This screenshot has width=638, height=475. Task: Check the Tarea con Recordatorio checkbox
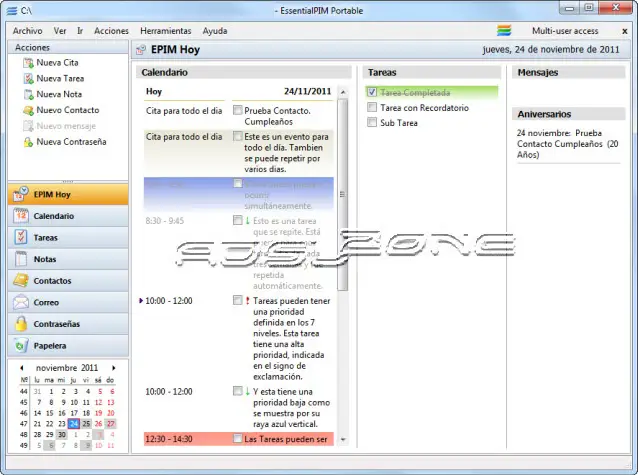pos(371,107)
